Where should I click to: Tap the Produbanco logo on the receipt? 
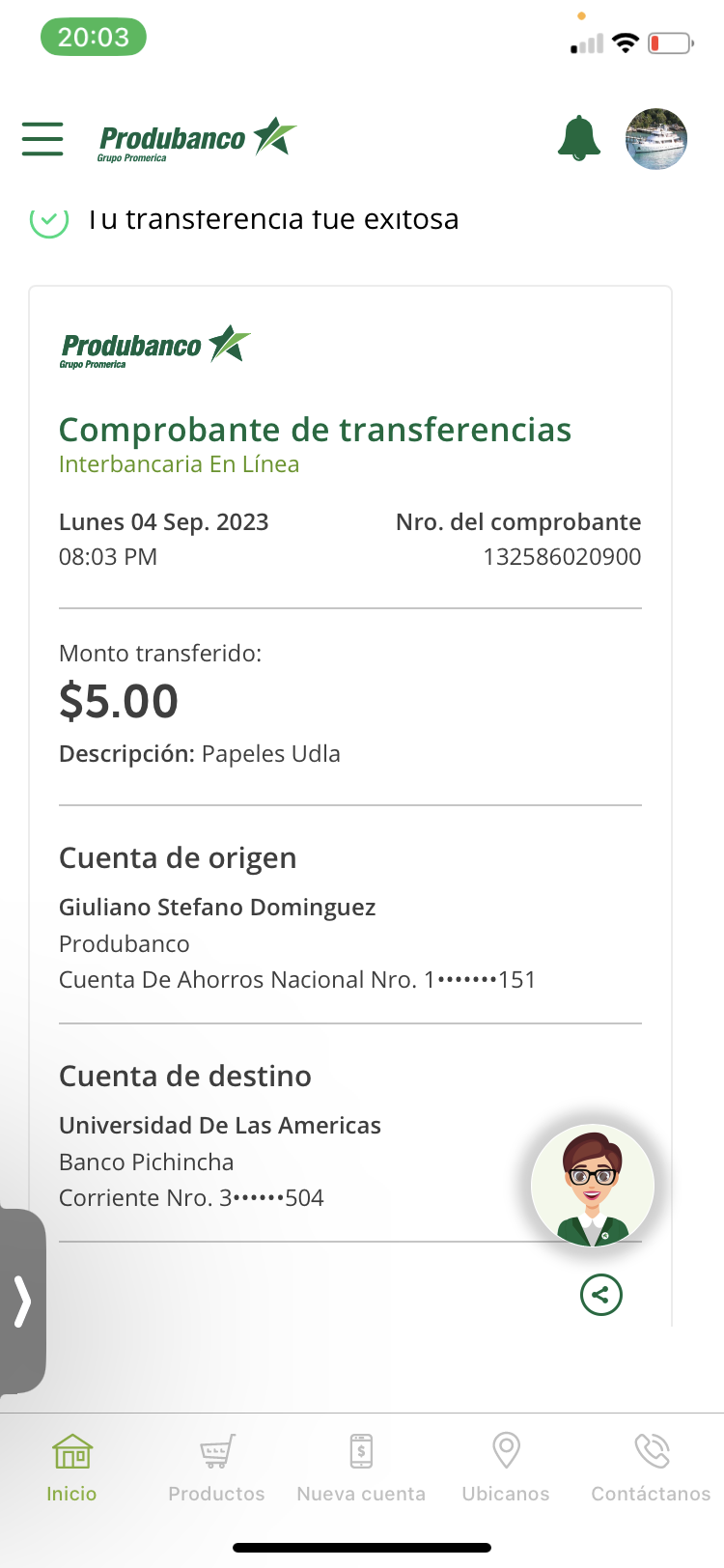(154, 346)
